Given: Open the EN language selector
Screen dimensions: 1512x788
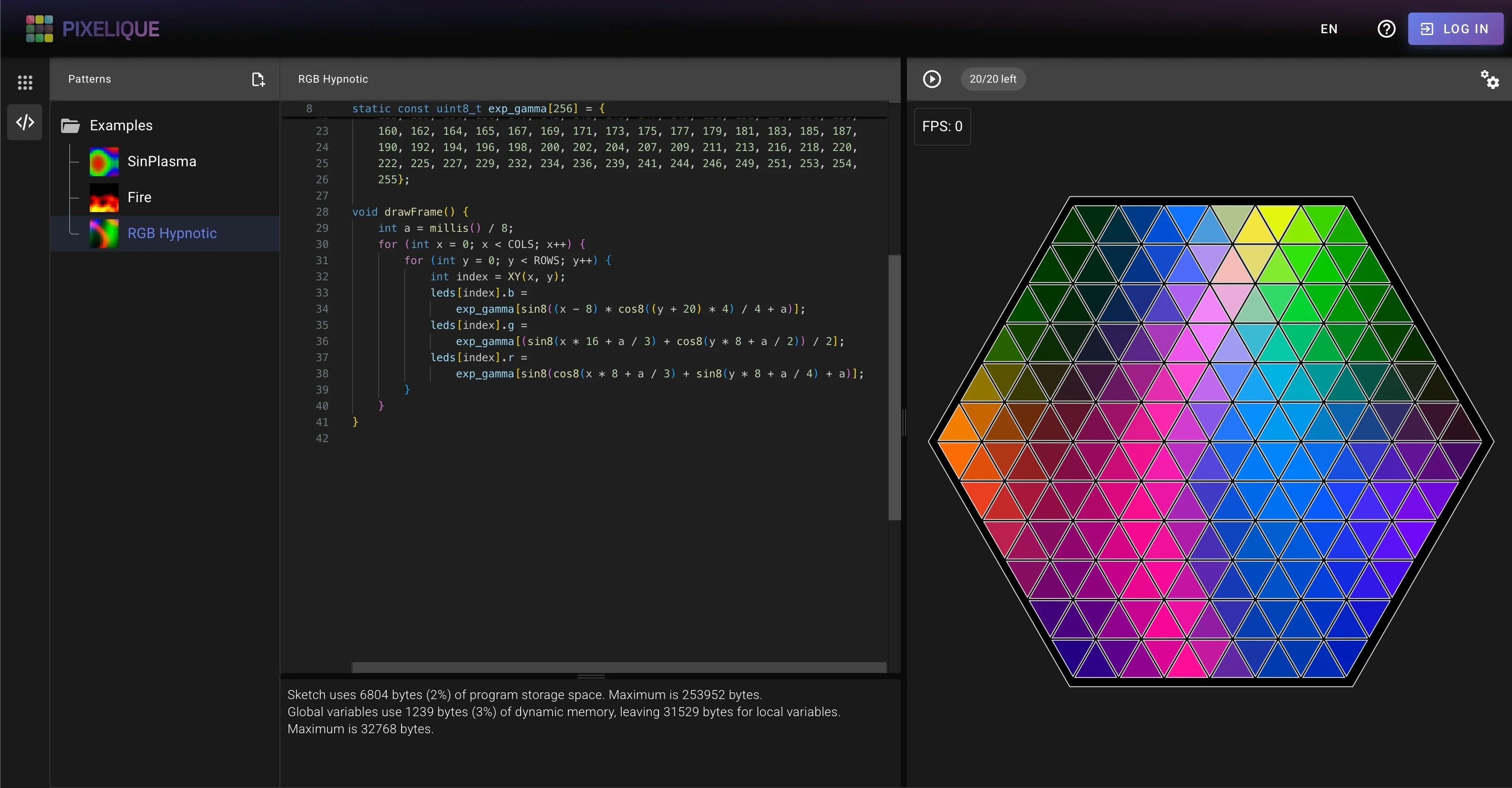Looking at the screenshot, I should (1329, 29).
